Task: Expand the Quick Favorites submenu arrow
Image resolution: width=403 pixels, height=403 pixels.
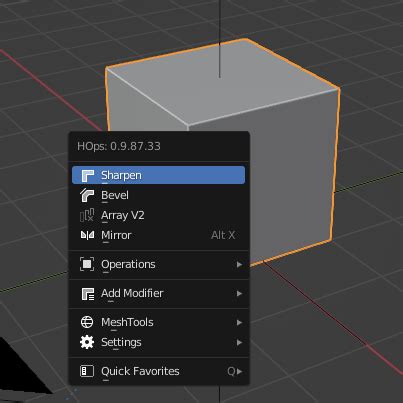Action: [239, 371]
